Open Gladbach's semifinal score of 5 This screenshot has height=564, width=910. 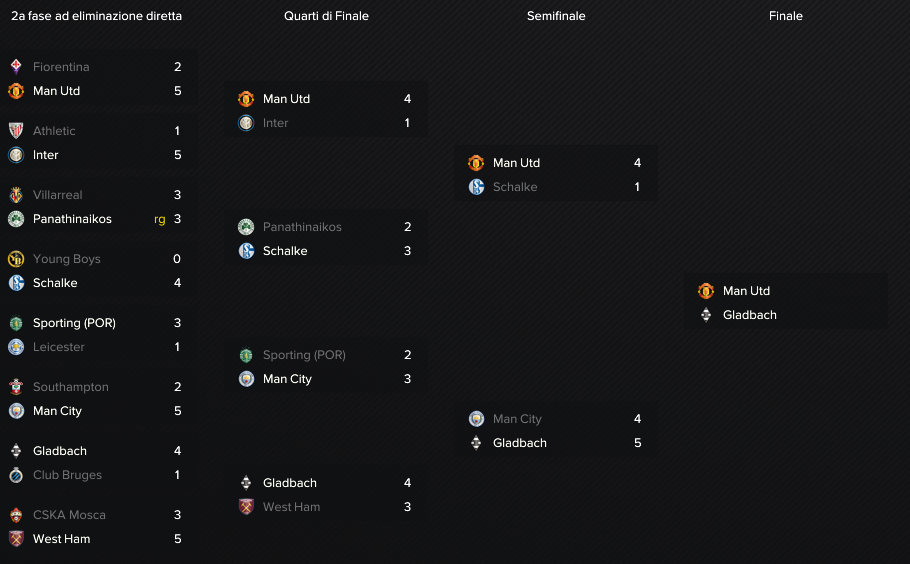pos(637,443)
